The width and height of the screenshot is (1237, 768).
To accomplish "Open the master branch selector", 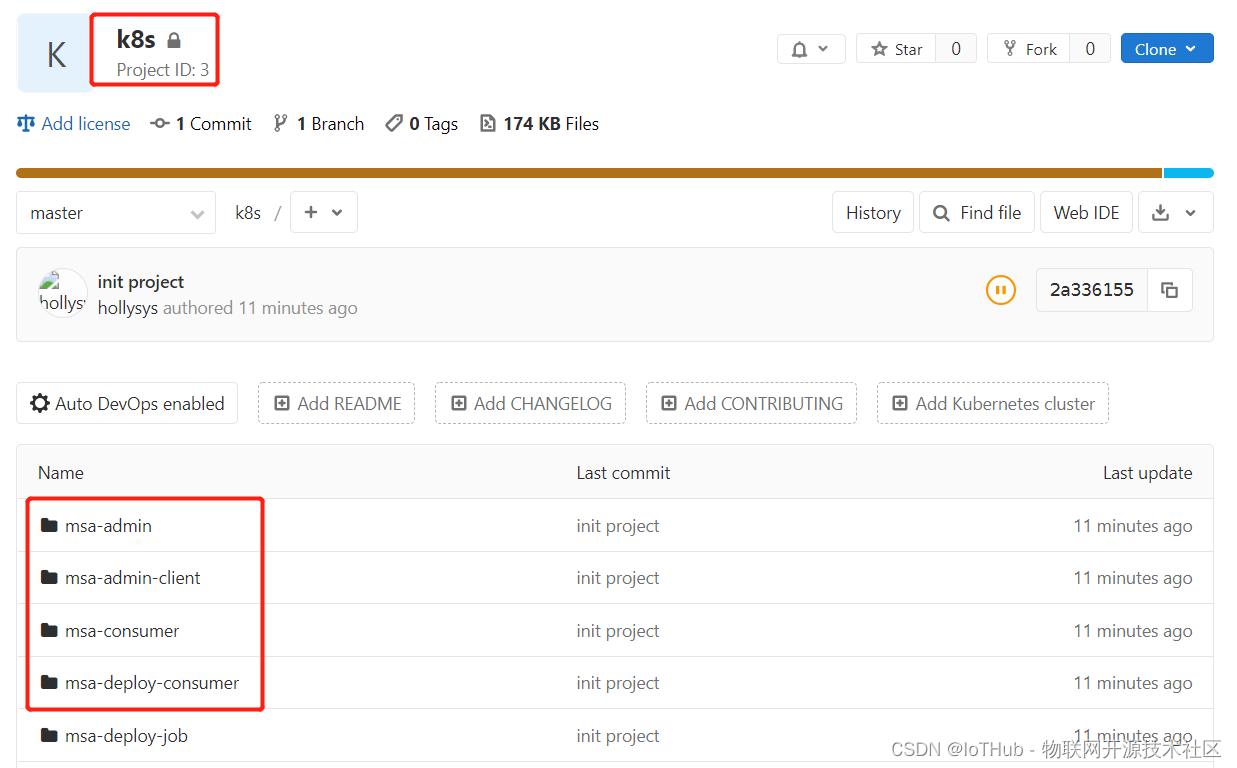I will coord(116,213).
